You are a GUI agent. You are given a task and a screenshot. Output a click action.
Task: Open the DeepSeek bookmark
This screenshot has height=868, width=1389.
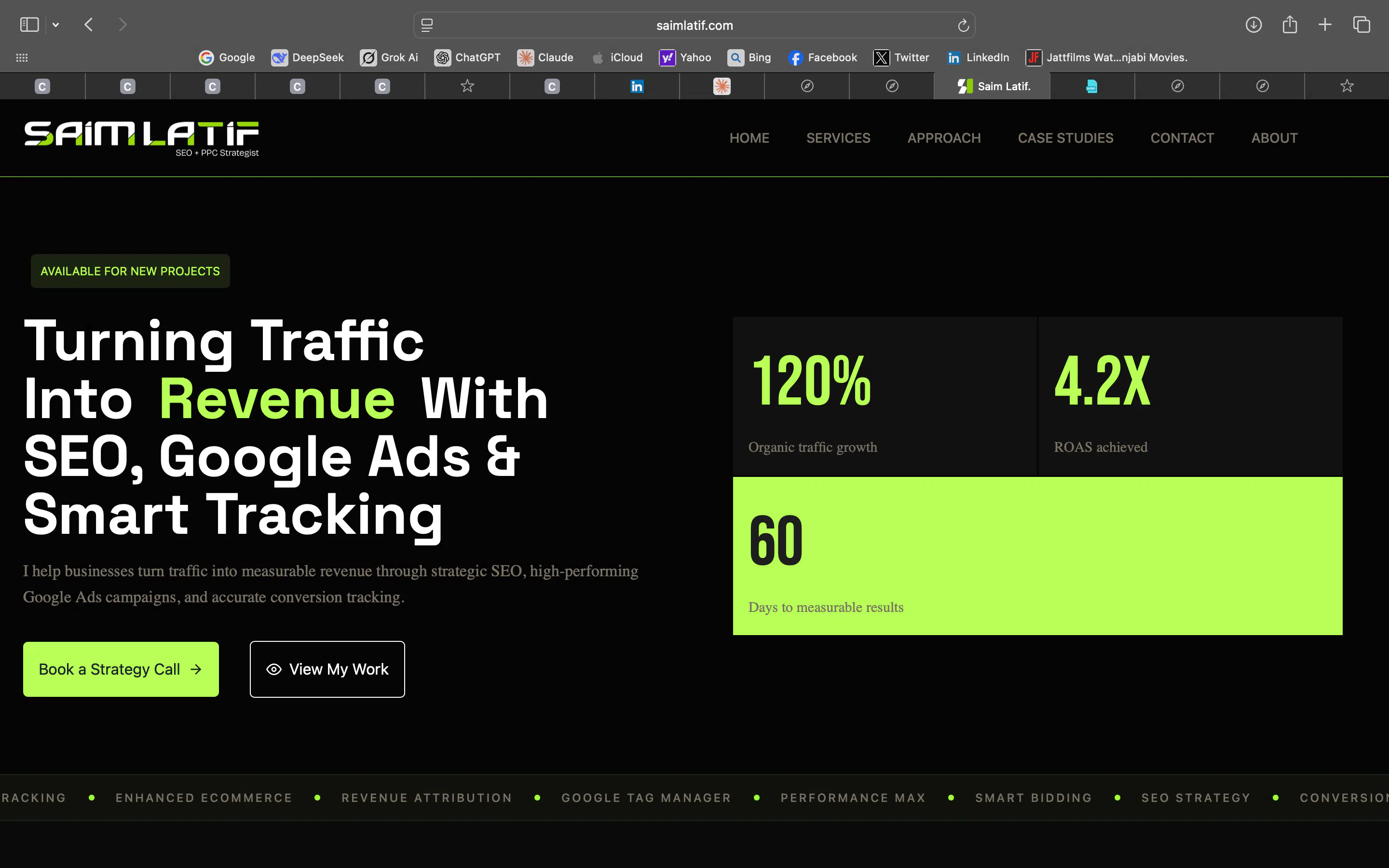(307, 57)
